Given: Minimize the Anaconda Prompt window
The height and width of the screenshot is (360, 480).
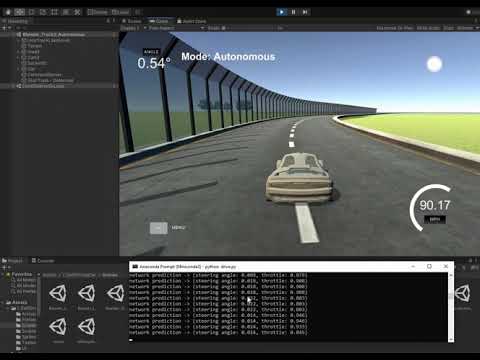Looking at the screenshot, I should tap(413, 266).
